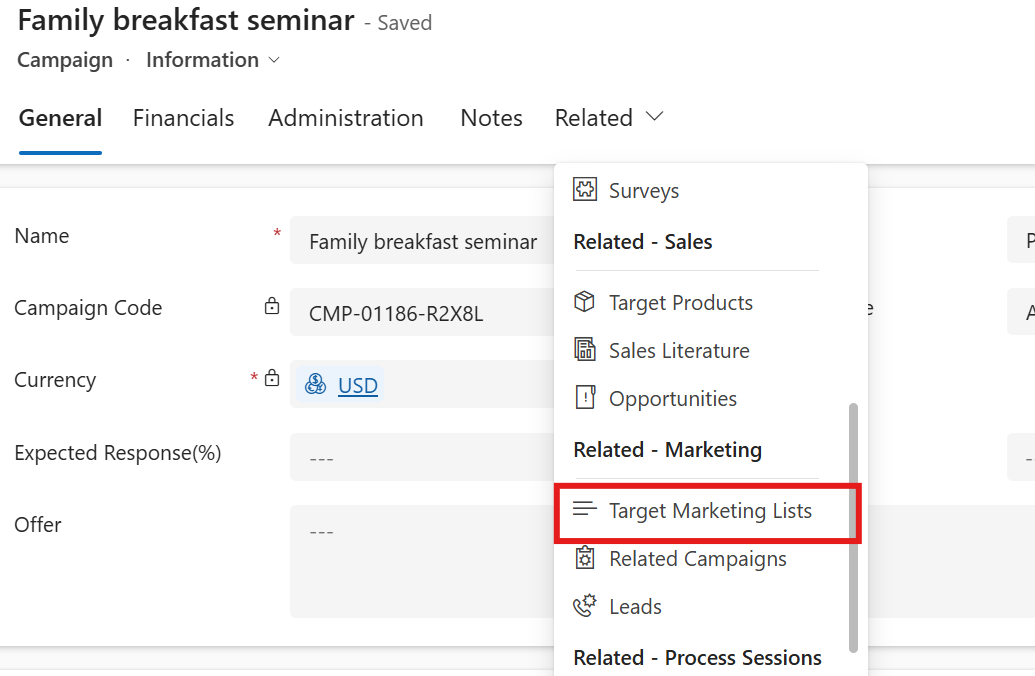Click the Related Campaigns clipboard icon
Viewport: 1035px width, 676px height.
585,558
